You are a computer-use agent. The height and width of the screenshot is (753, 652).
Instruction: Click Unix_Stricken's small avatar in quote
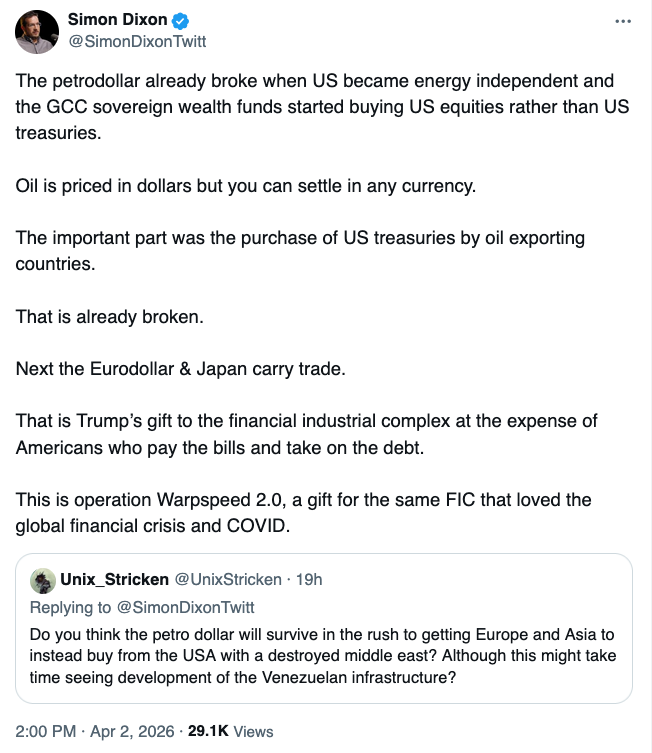coord(43,580)
